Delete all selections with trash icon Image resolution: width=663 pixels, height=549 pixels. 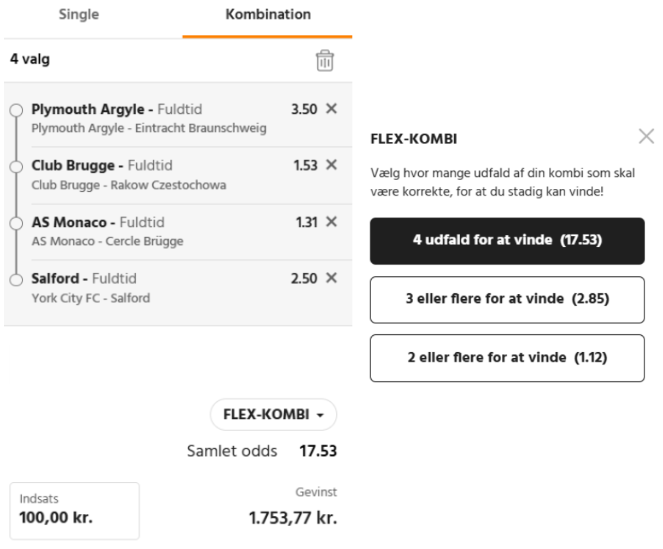(x=324, y=60)
